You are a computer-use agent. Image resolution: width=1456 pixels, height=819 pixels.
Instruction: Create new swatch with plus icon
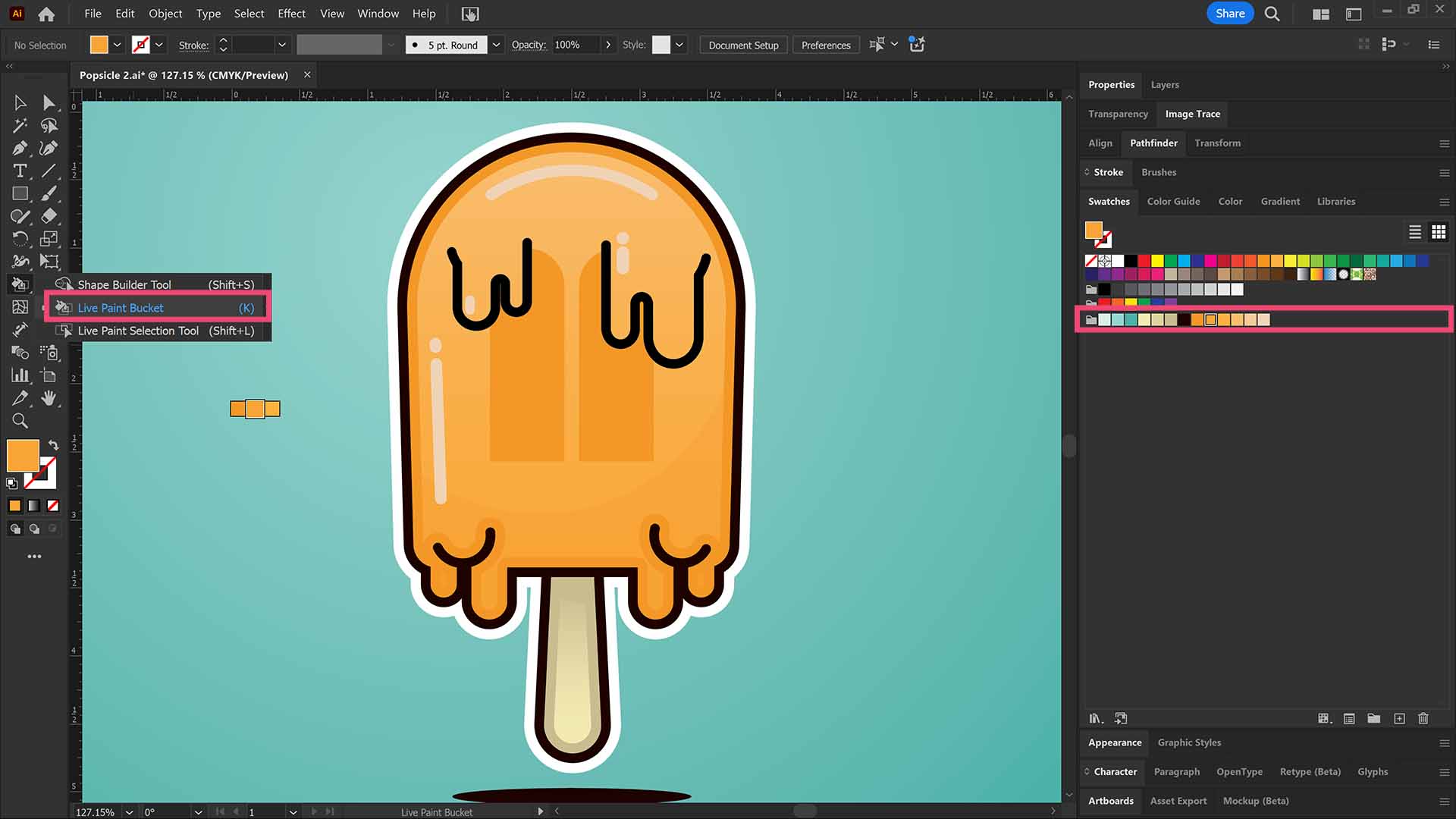[1400, 718]
